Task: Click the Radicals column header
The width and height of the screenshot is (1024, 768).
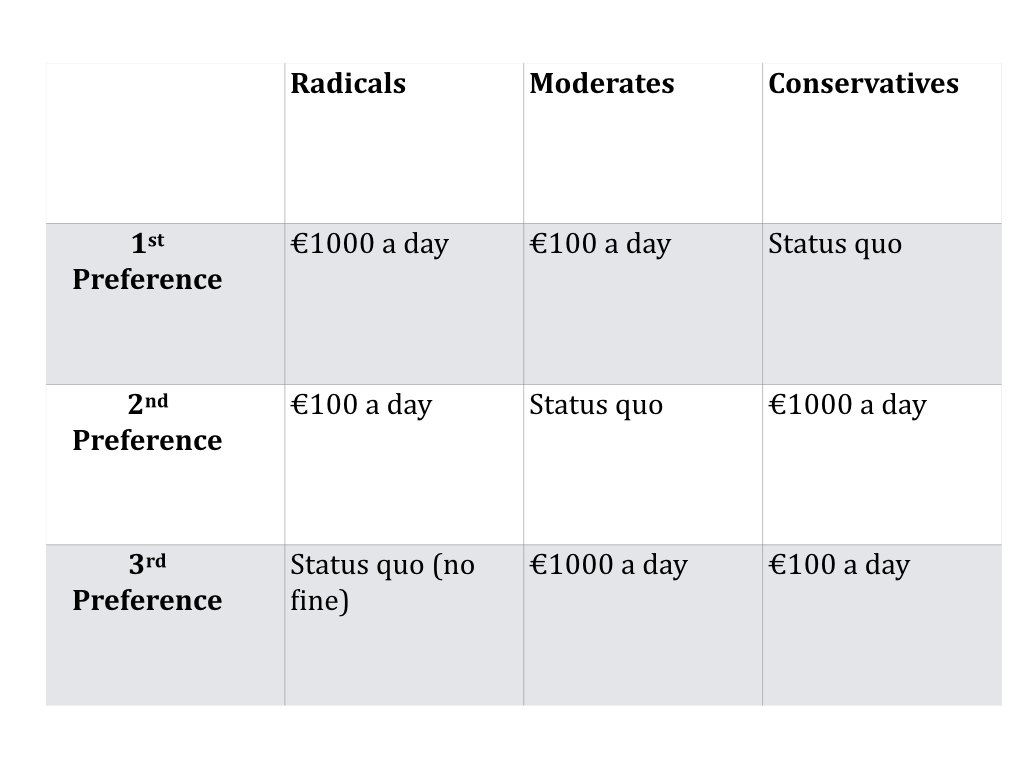Action: 348,84
